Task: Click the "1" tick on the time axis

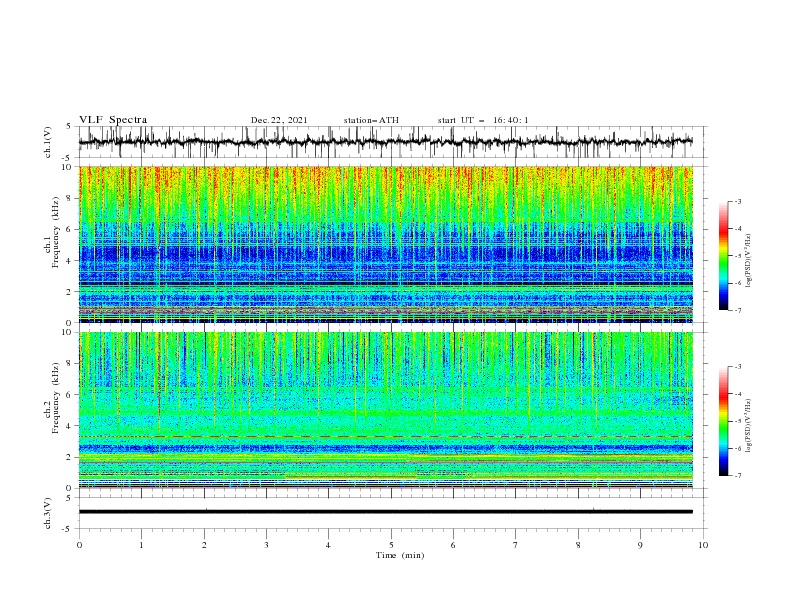Action: coord(141,545)
